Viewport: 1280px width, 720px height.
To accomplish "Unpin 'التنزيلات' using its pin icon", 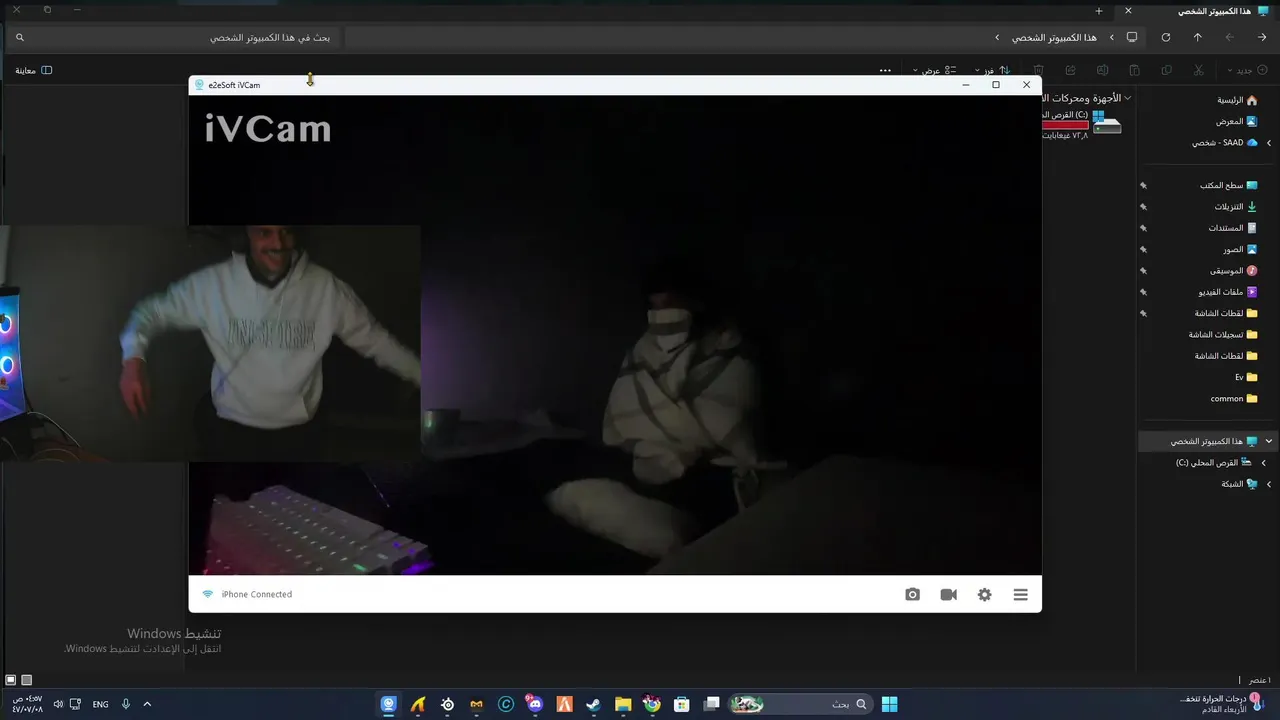I will [1143, 207].
